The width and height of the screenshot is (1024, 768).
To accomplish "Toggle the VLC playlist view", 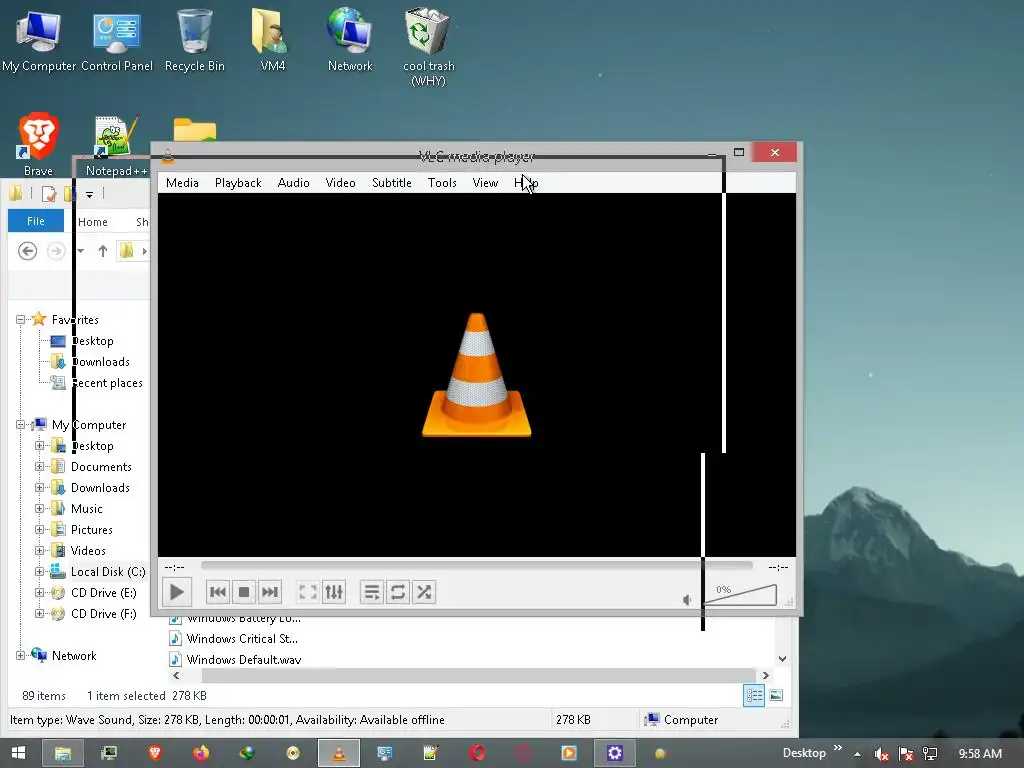I will point(372,592).
